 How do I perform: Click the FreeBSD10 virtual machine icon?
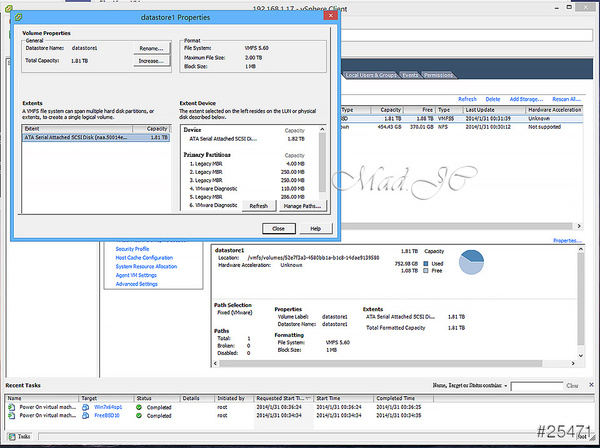(85, 415)
